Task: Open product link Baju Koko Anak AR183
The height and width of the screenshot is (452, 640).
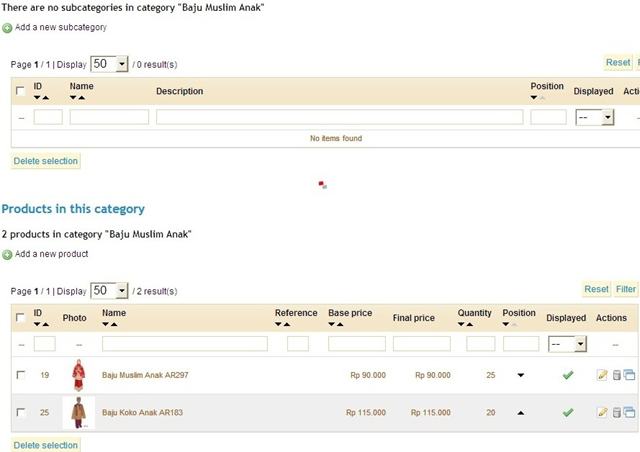Action: [142, 412]
